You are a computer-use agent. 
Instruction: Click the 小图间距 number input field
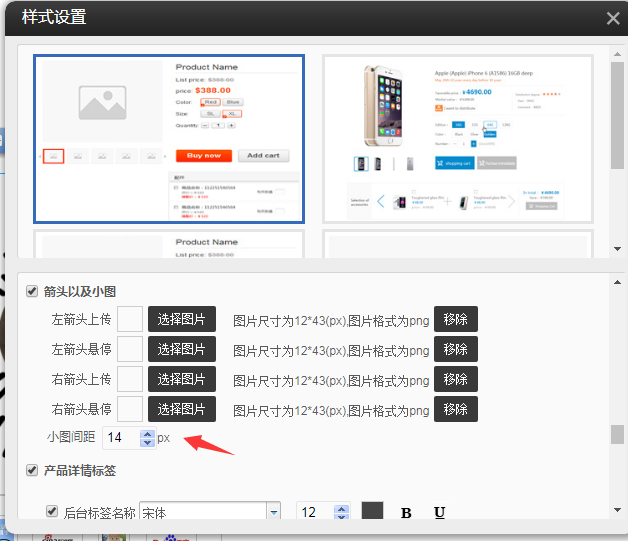tap(121, 438)
